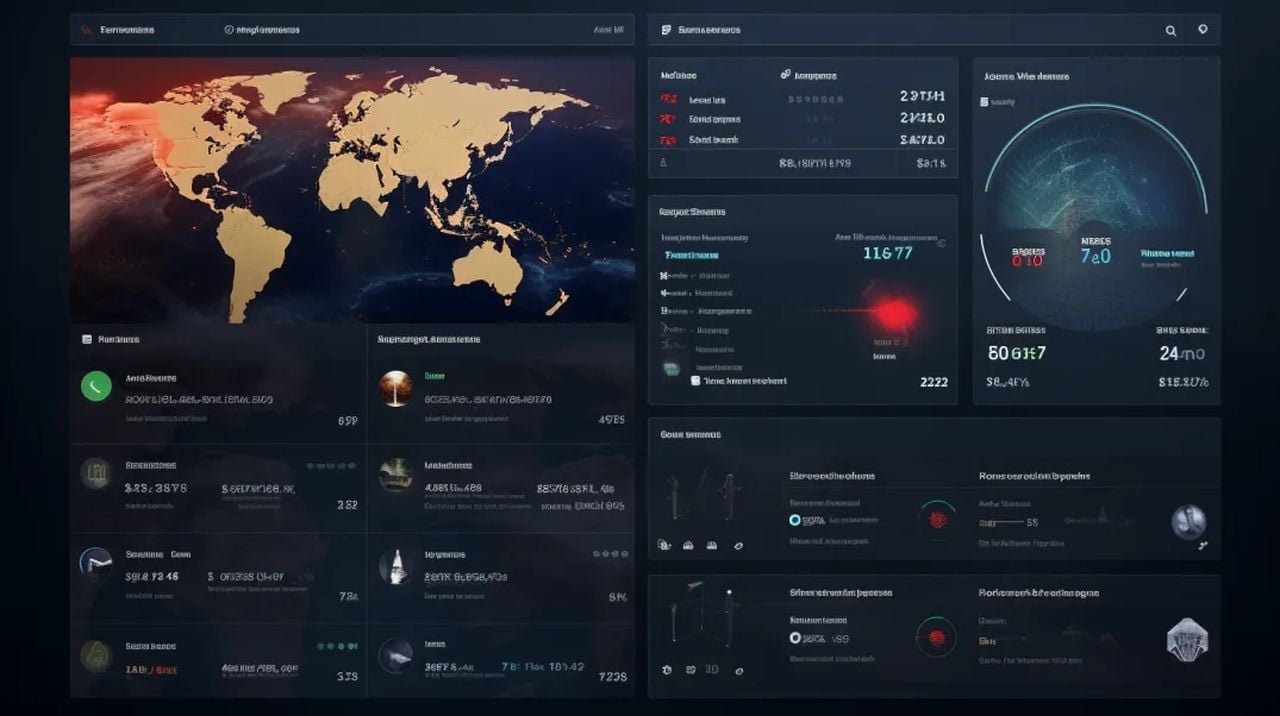Click the round planet avatar icon
Screen dimensions: 1280x716
pyautogui.click(x=1188, y=521)
